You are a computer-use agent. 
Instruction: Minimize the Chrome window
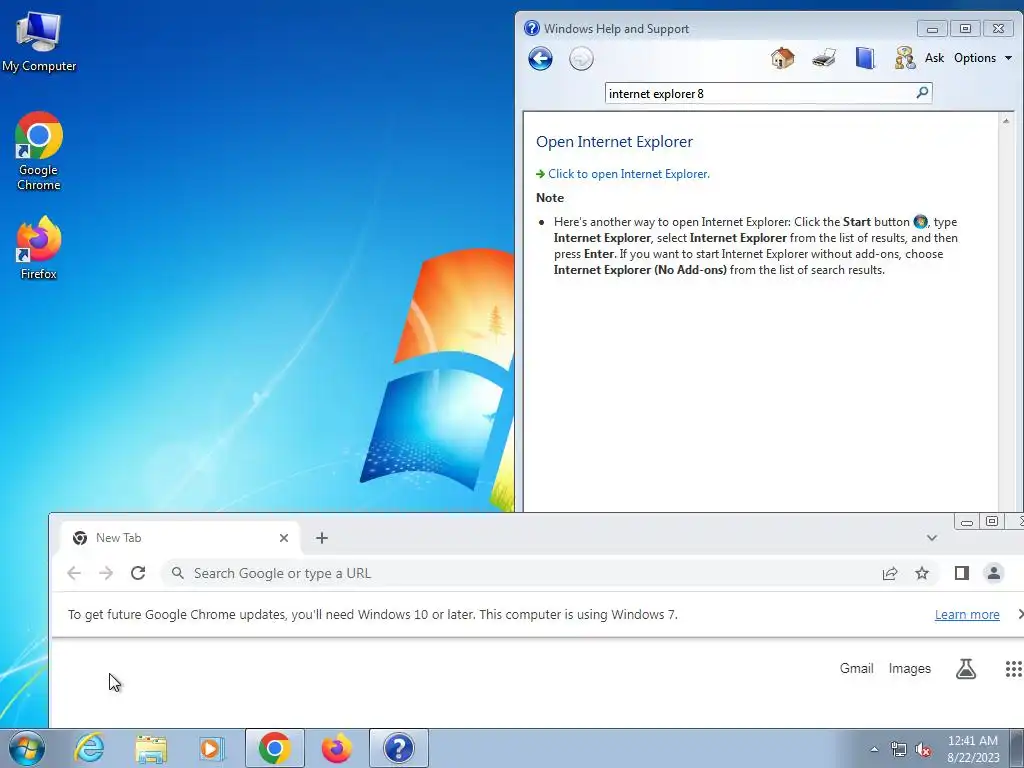[967, 522]
